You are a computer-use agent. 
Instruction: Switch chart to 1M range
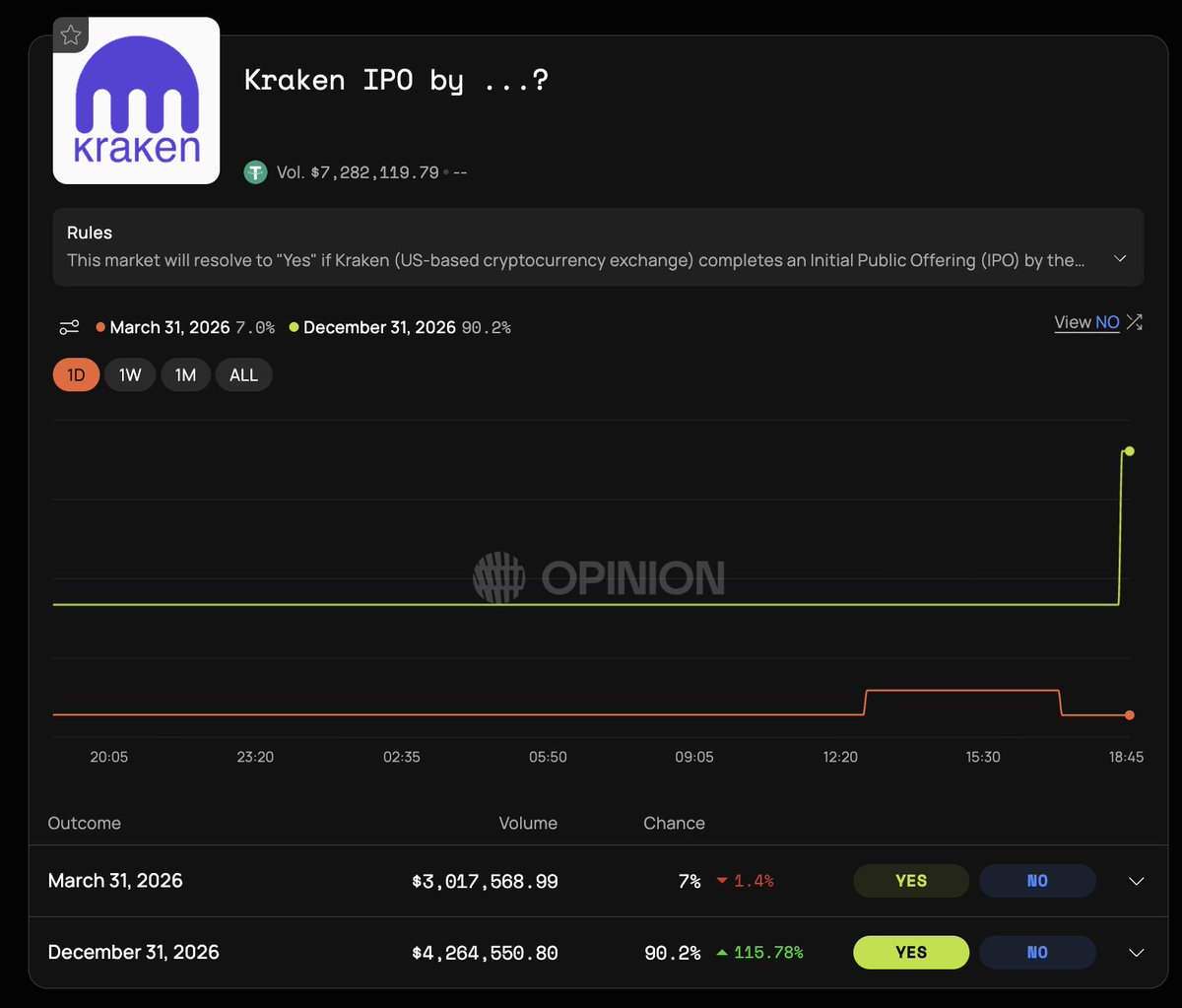tap(185, 374)
